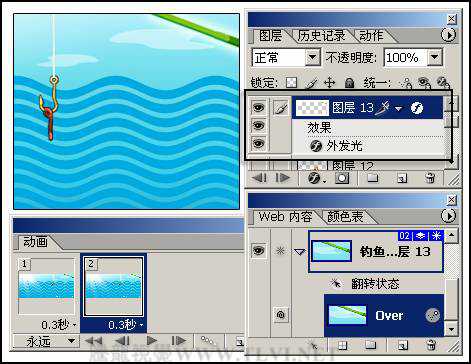This screenshot has width=471, height=364.
Task: Play the animation
Action: [152, 341]
